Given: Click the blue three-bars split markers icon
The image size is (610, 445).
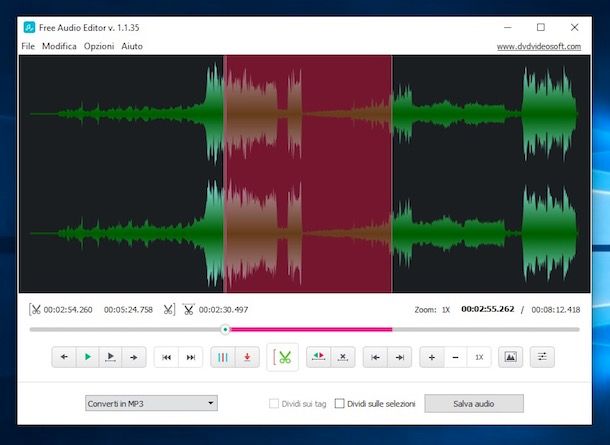Looking at the screenshot, I should (x=223, y=357).
